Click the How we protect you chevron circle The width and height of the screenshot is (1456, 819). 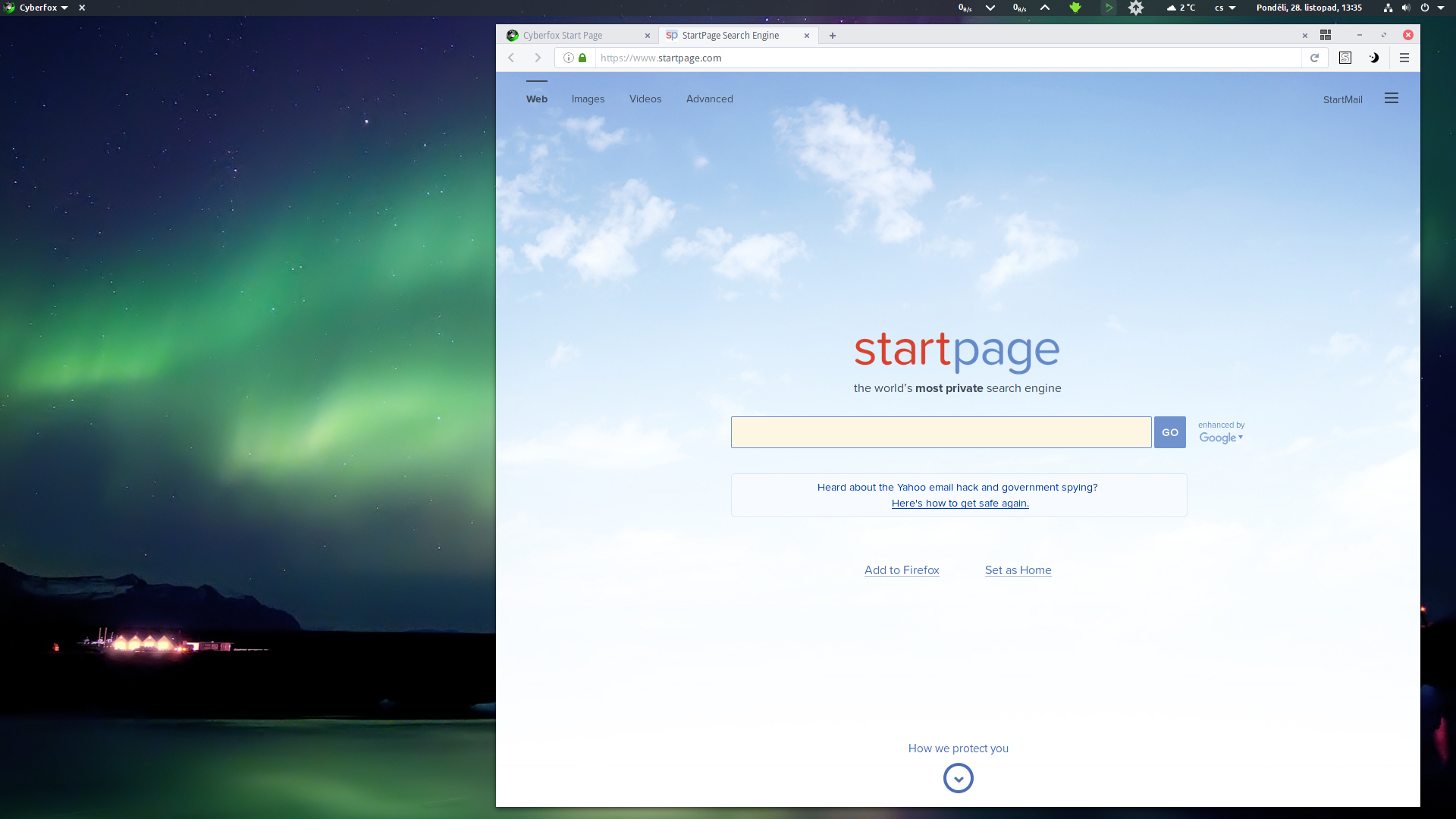tap(959, 778)
